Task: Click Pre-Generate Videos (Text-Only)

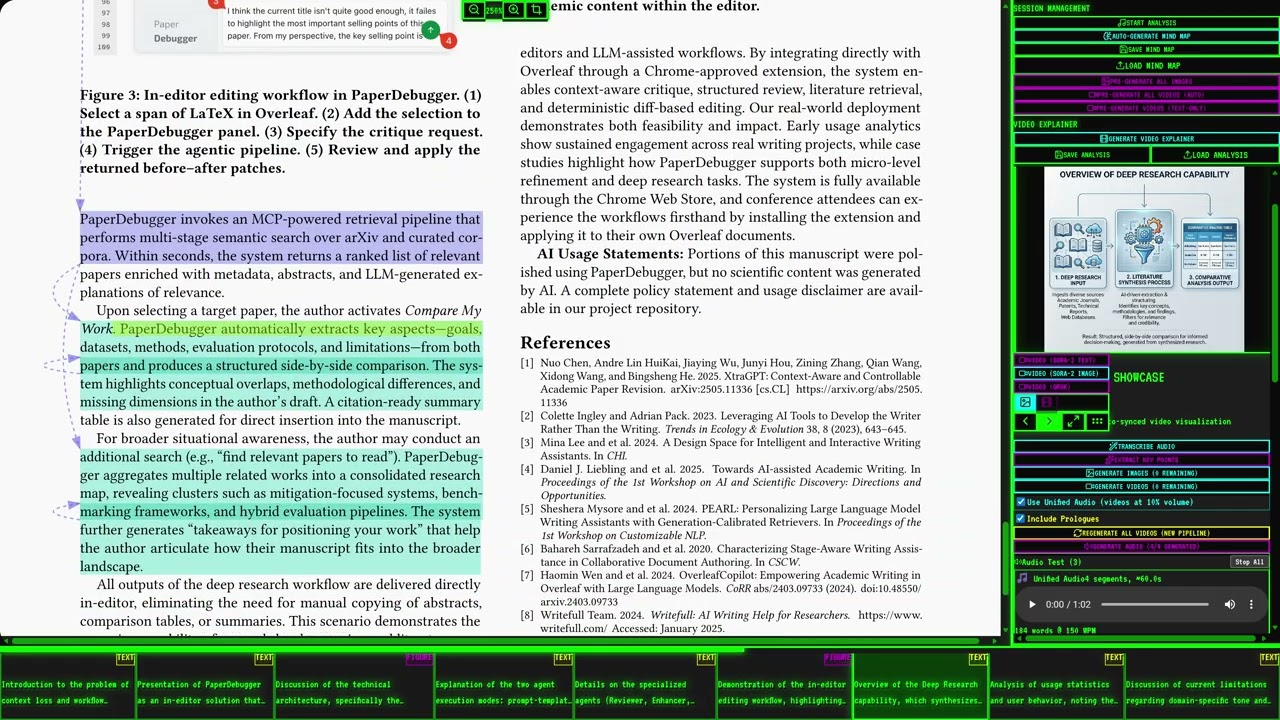Action: click(x=1146, y=107)
